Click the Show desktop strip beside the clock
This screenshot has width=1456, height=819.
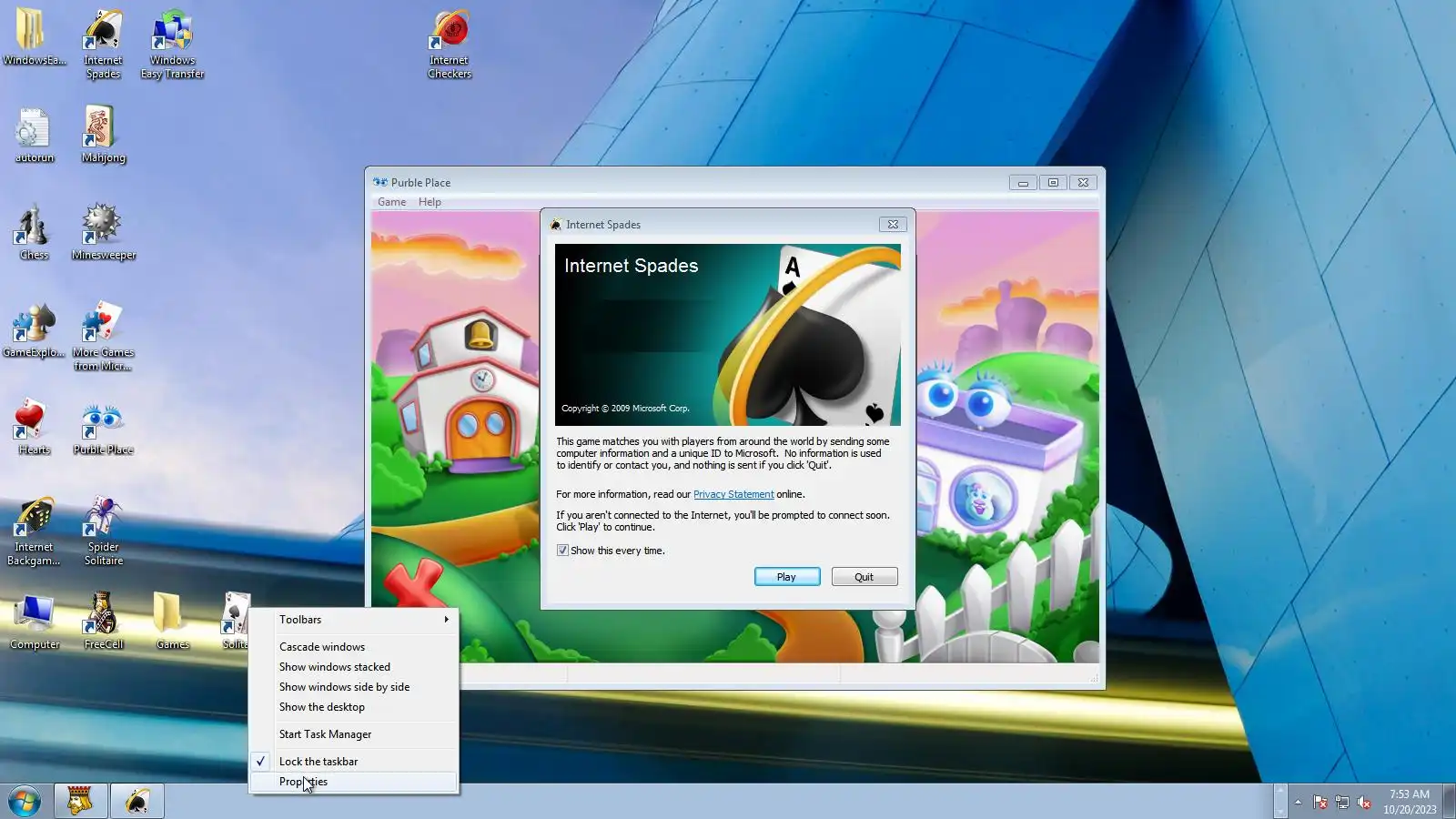pyautogui.click(x=1449, y=802)
